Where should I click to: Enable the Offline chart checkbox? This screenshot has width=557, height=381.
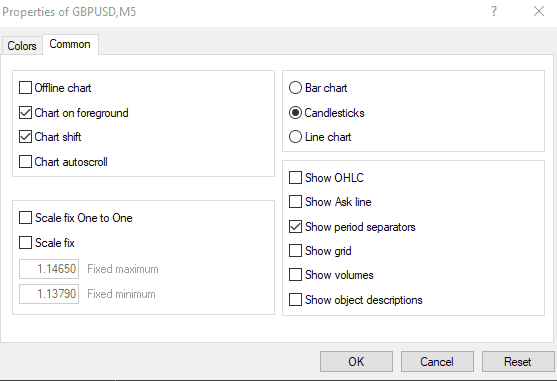tap(25, 88)
